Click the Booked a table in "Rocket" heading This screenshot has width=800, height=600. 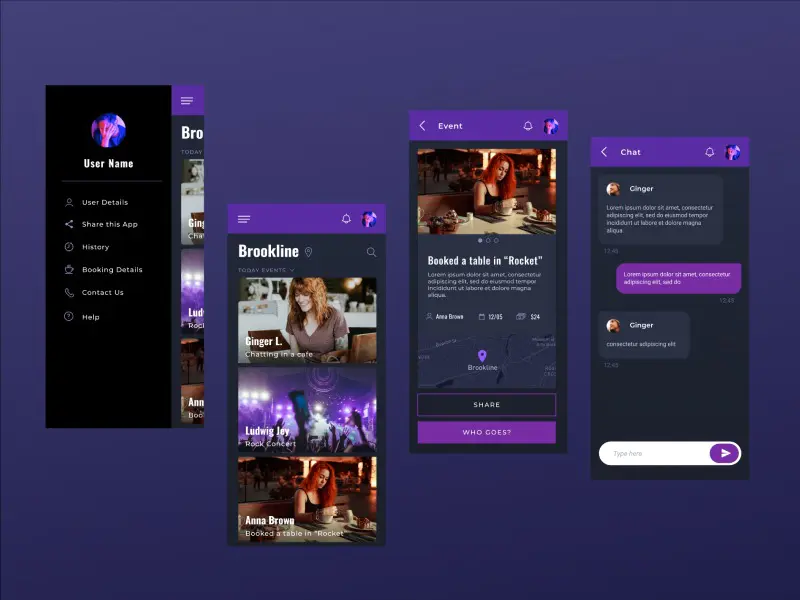pyautogui.click(x=485, y=261)
